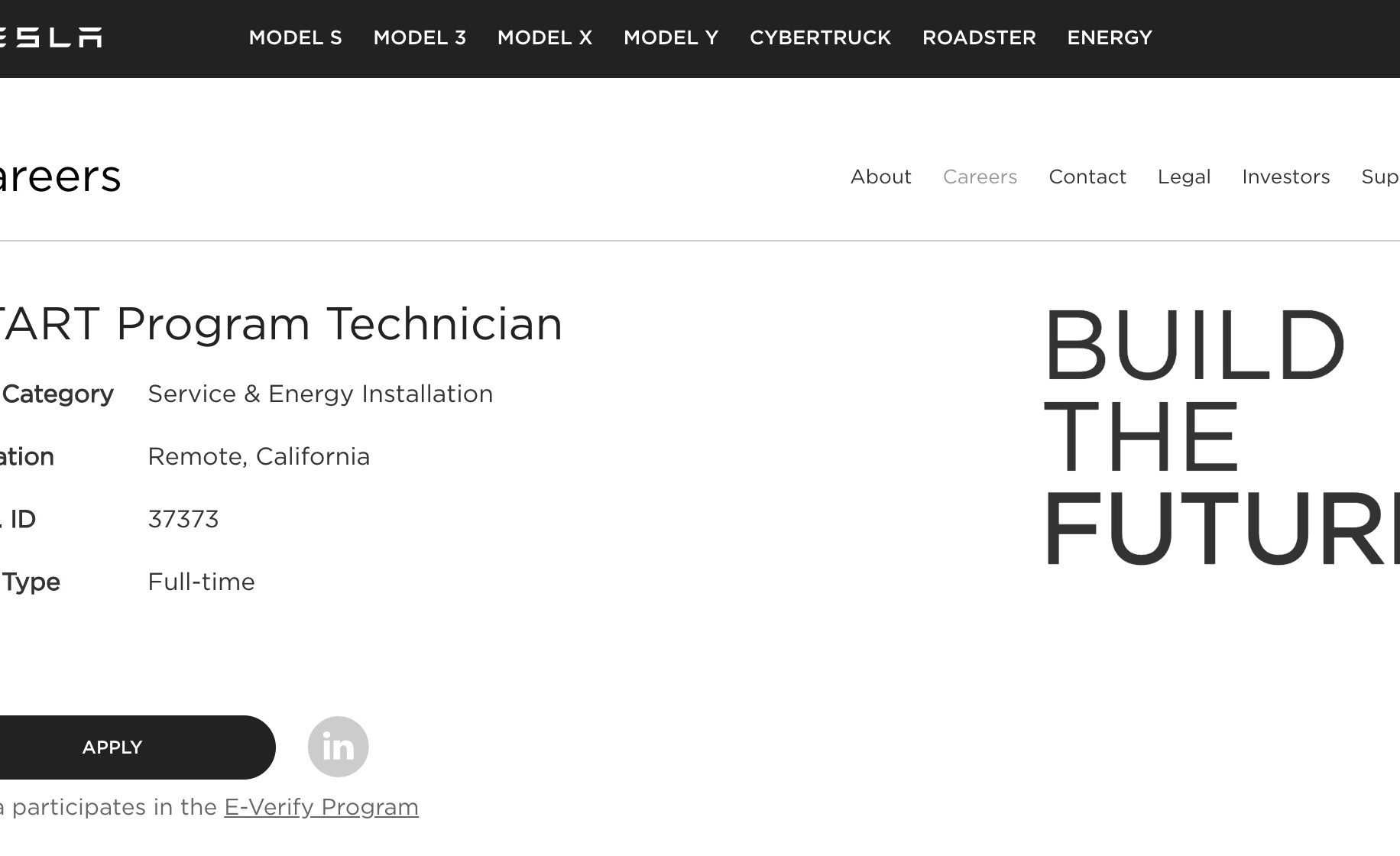This screenshot has height=856, width=1400.
Task: Click the START Program Technician job title
Action: tap(281, 324)
